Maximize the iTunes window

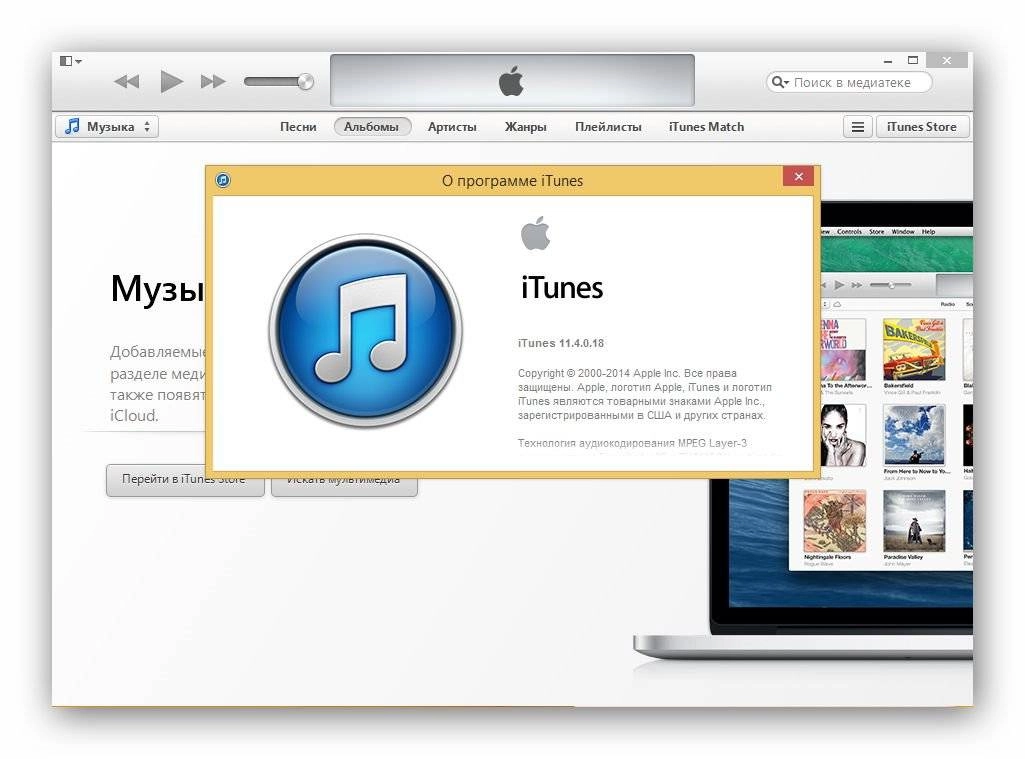[913, 60]
